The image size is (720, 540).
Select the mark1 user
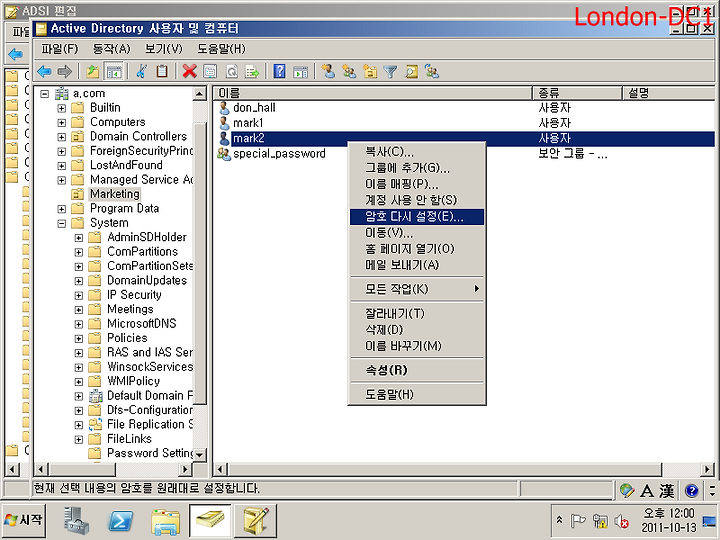[x=248, y=123]
